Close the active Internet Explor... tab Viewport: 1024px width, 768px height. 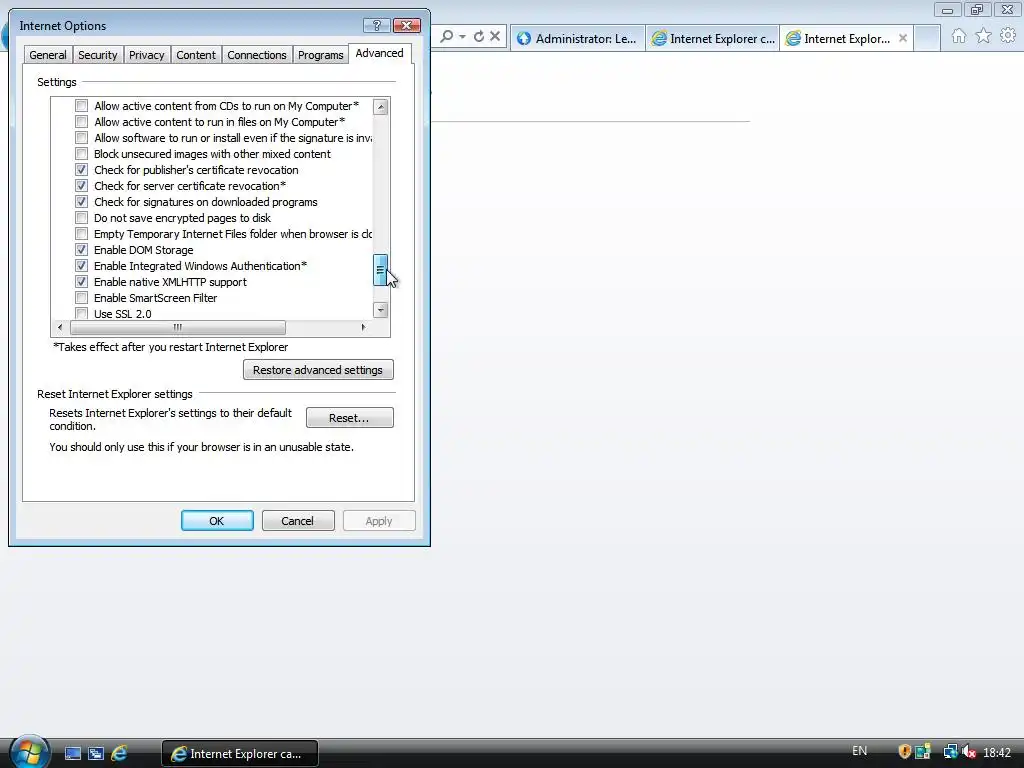pyautogui.click(x=903, y=39)
